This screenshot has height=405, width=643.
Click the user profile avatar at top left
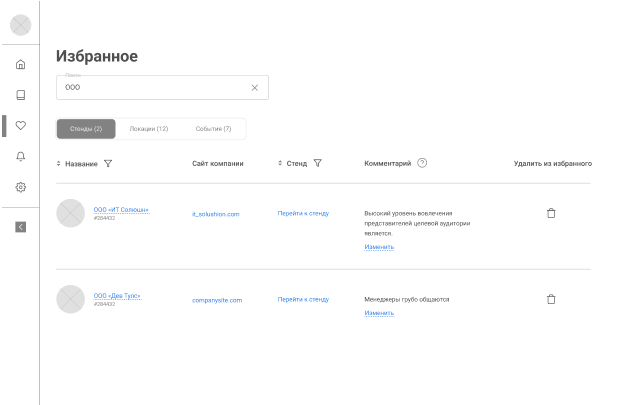point(21,25)
